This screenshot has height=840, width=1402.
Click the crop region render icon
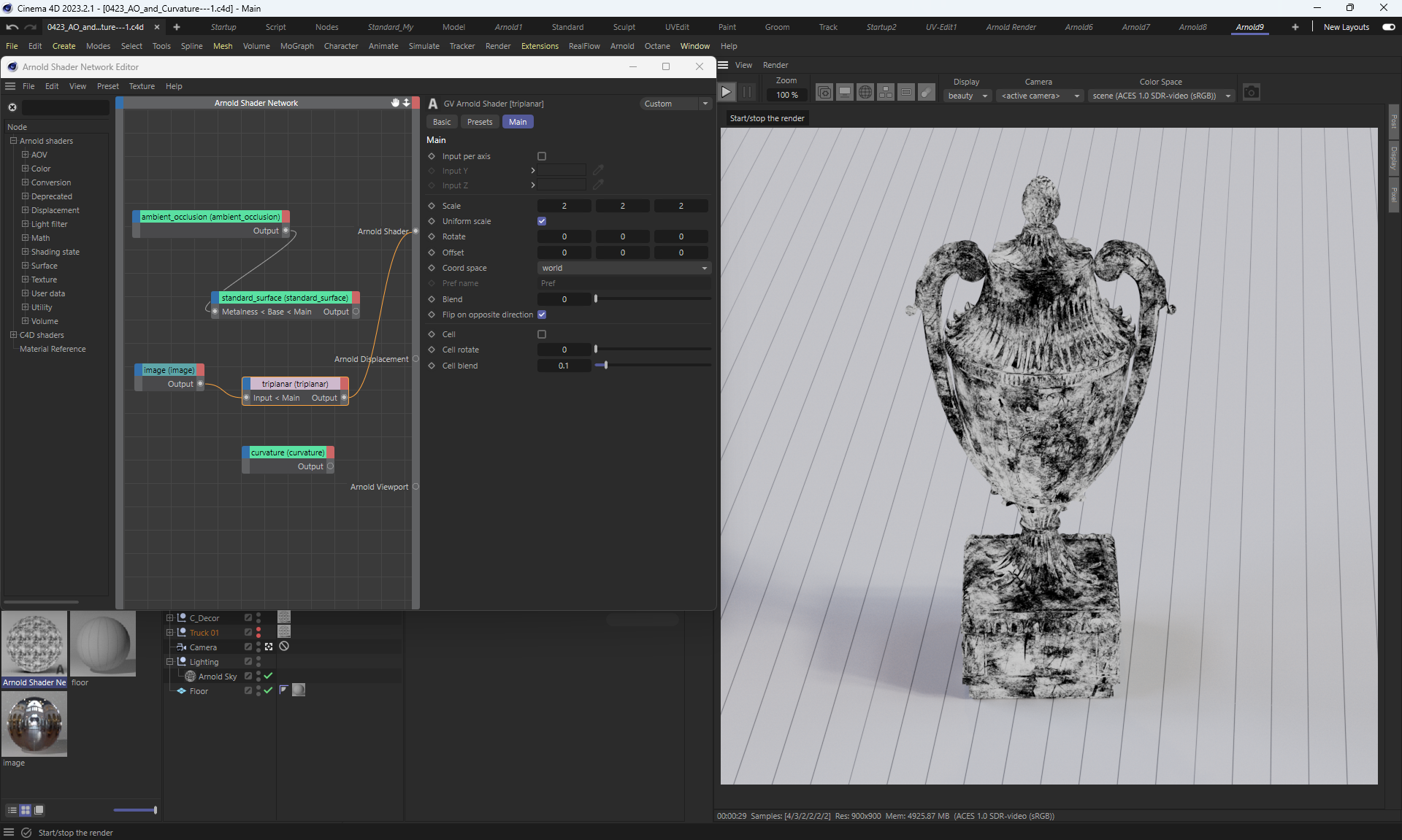point(905,93)
